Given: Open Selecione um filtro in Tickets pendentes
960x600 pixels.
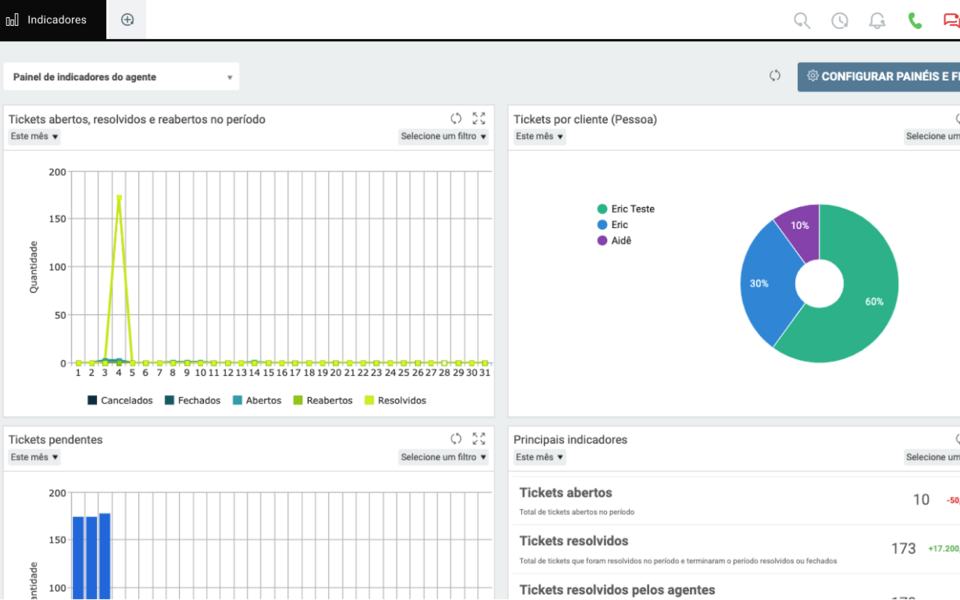Looking at the screenshot, I should click(x=443, y=457).
